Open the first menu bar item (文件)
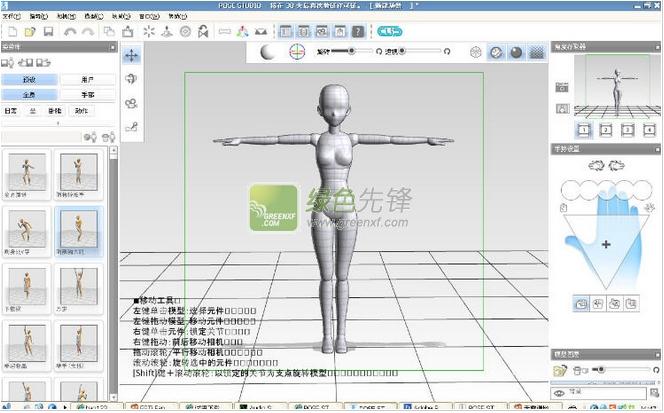The image size is (664, 413). click(11, 16)
